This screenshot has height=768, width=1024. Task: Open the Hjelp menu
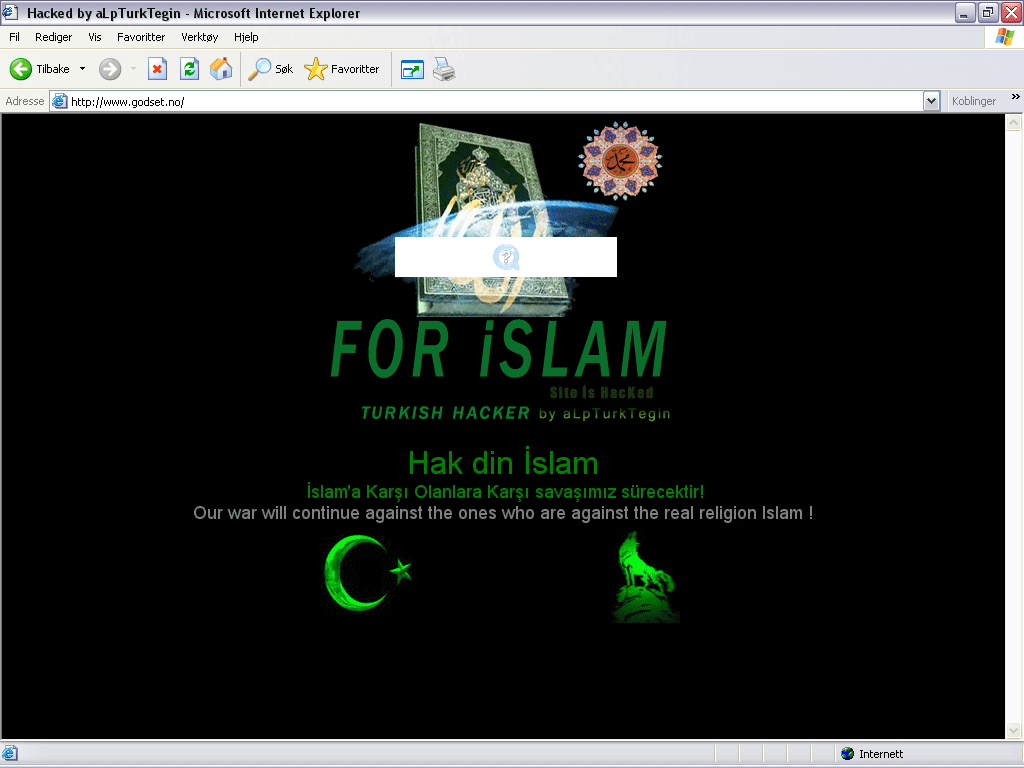pyautogui.click(x=246, y=37)
